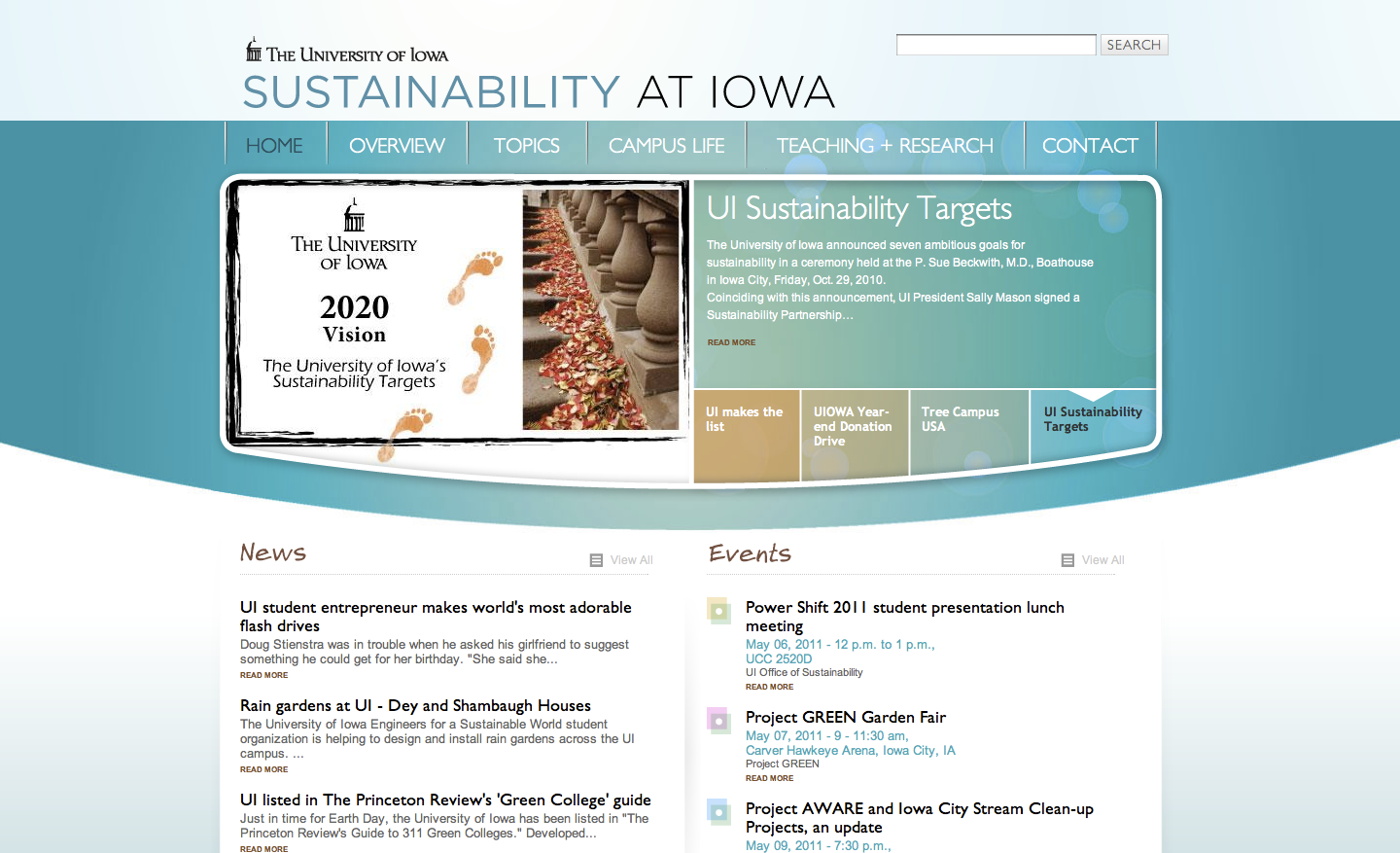Open the flash drives news article
1400x853 pixels.
[436, 617]
